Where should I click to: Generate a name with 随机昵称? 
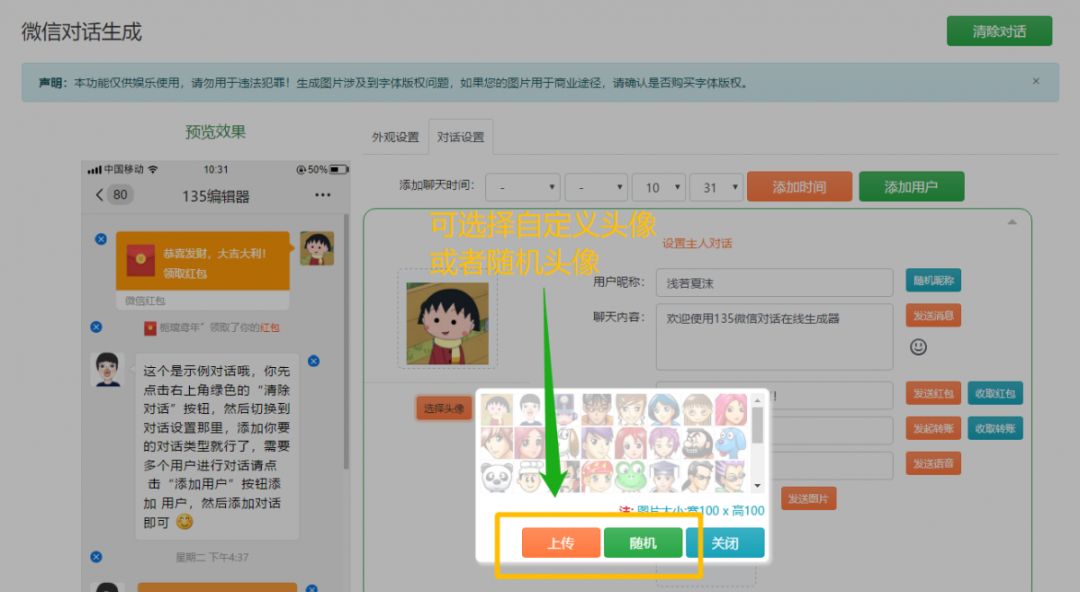933,280
